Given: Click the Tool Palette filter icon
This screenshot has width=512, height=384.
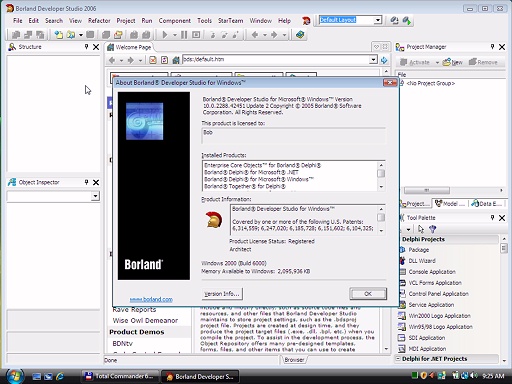Looking at the screenshot, I should coord(433,229).
